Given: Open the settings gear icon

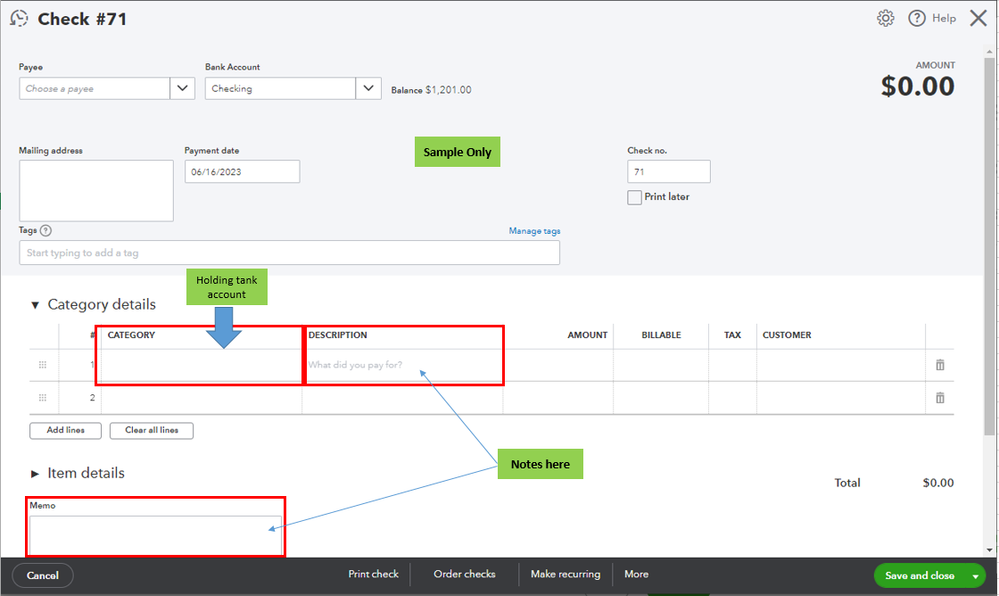Looking at the screenshot, I should pyautogui.click(x=886, y=18).
